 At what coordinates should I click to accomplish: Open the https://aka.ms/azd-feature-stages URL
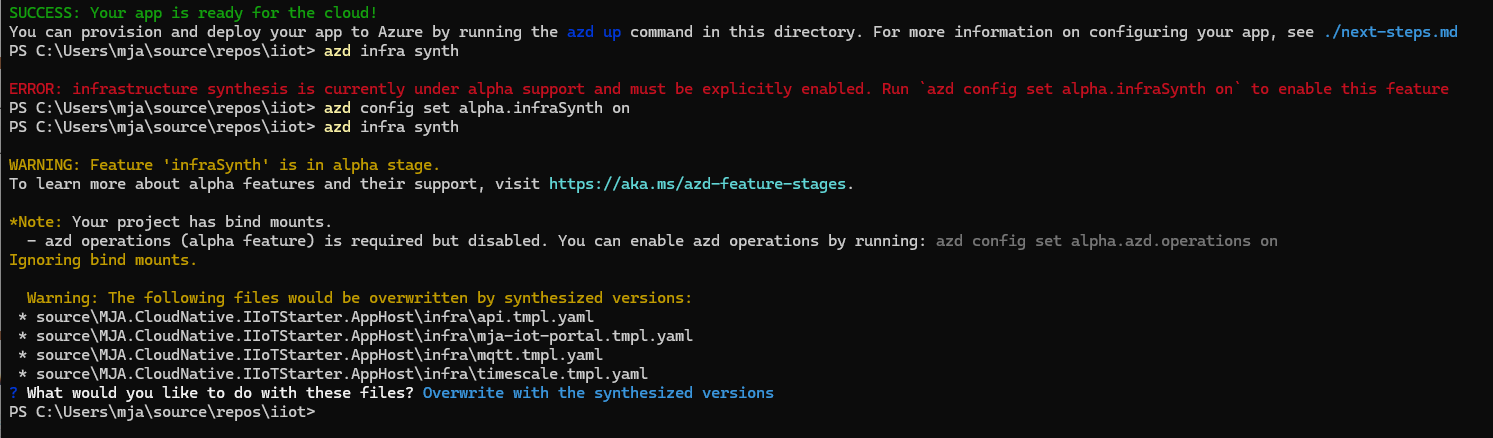[700, 184]
